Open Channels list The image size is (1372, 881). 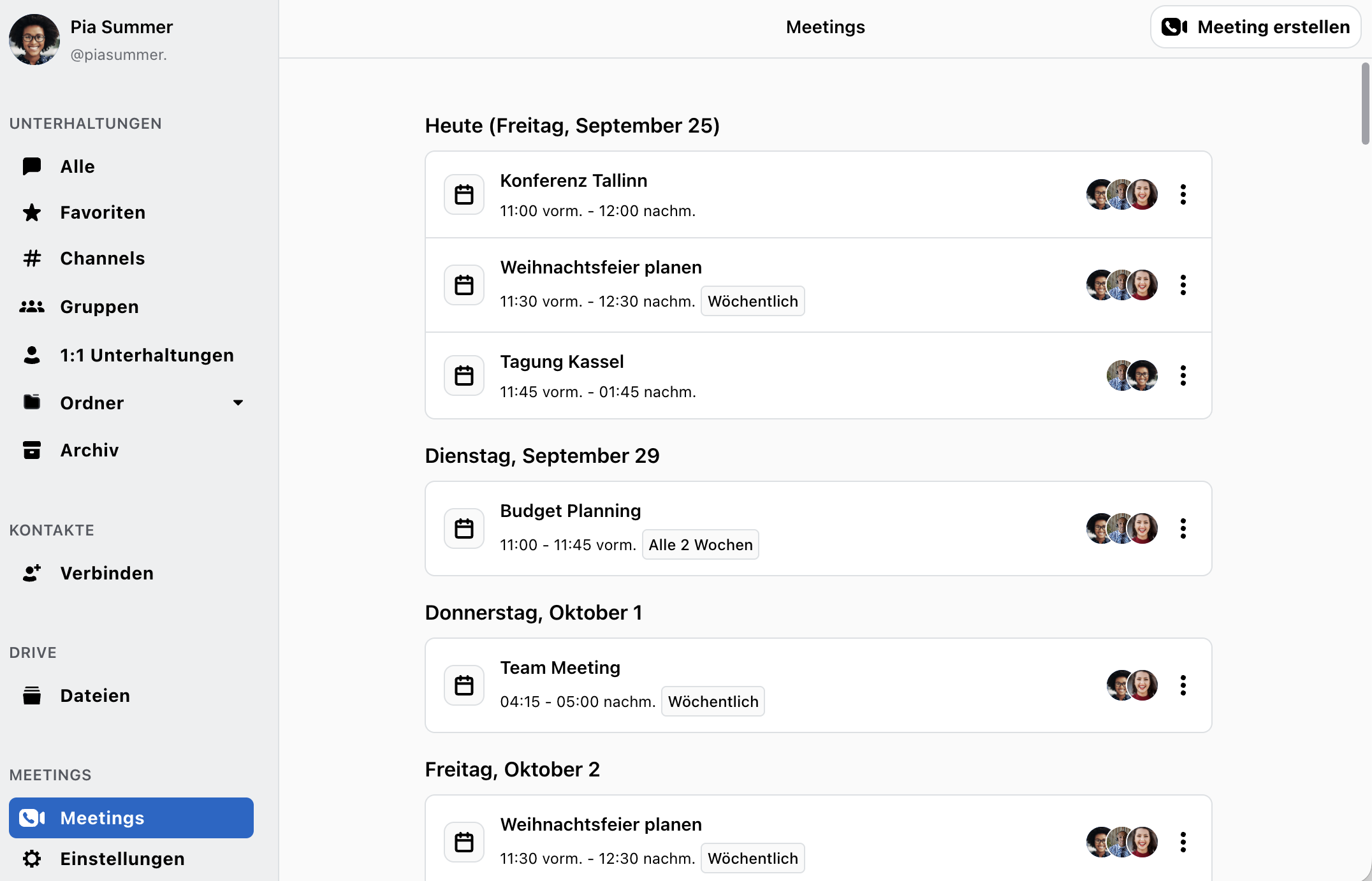coord(103,258)
